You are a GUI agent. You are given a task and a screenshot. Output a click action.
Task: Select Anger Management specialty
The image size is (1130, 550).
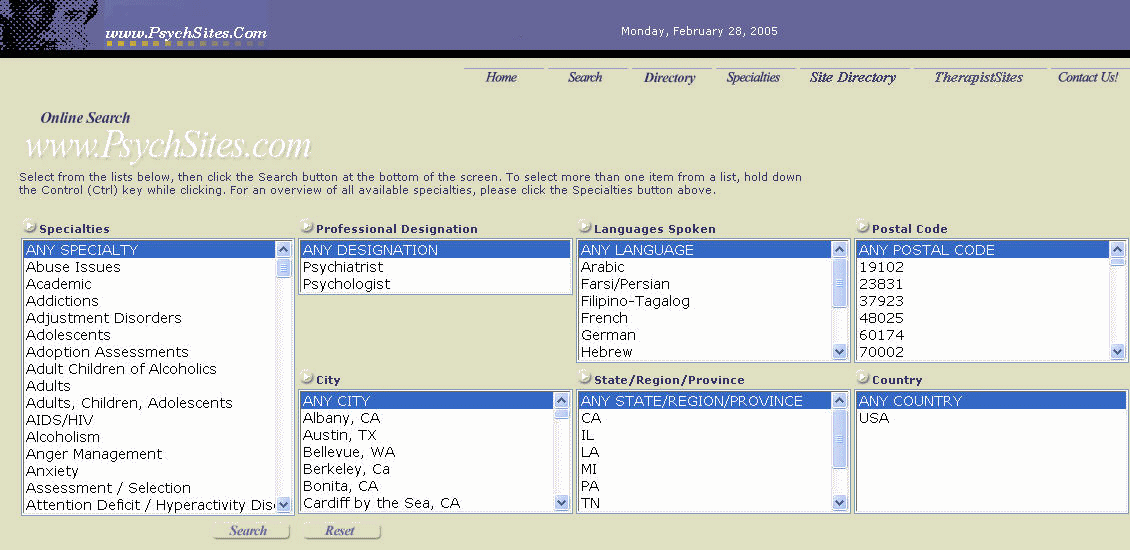click(149, 454)
